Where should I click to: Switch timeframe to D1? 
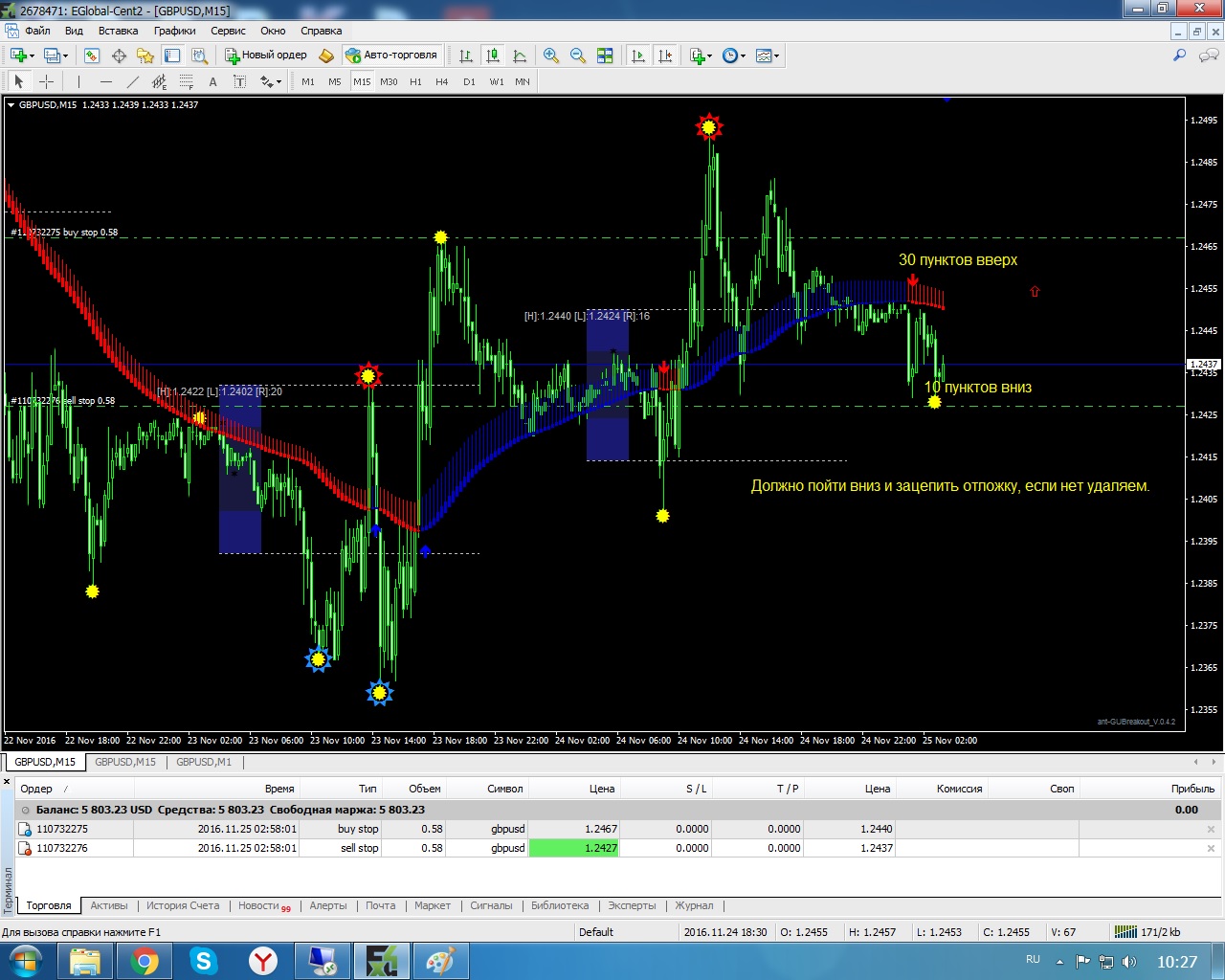[469, 81]
